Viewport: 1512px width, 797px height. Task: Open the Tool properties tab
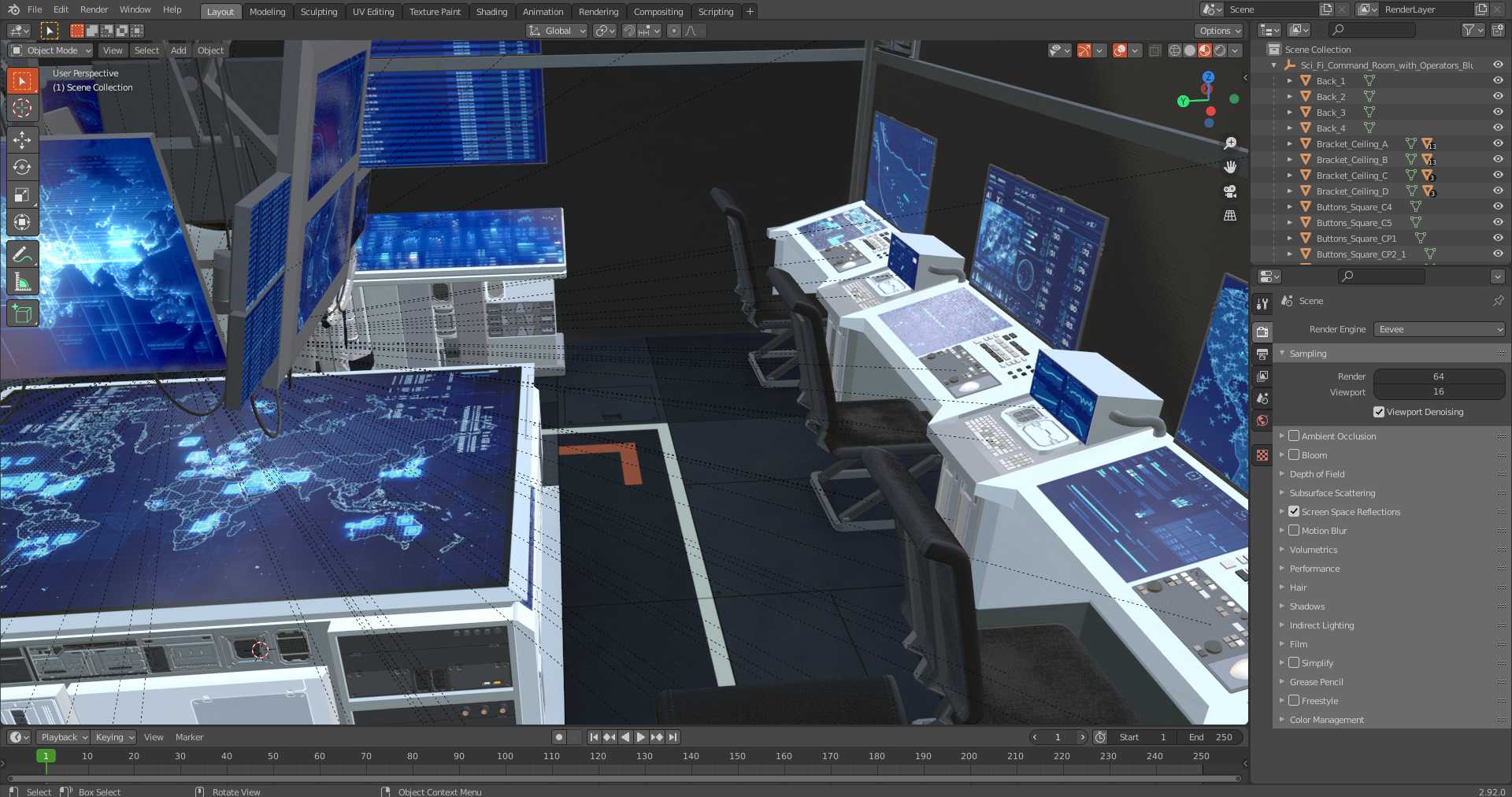click(x=1262, y=304)
